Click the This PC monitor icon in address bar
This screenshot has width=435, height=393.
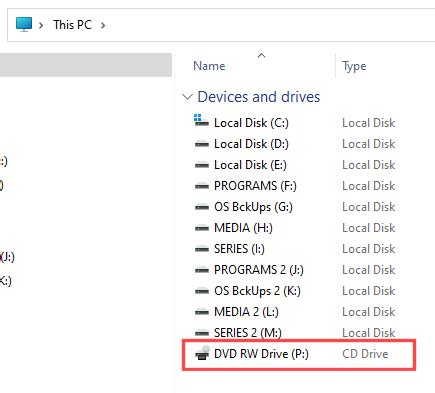coord(24,25)
